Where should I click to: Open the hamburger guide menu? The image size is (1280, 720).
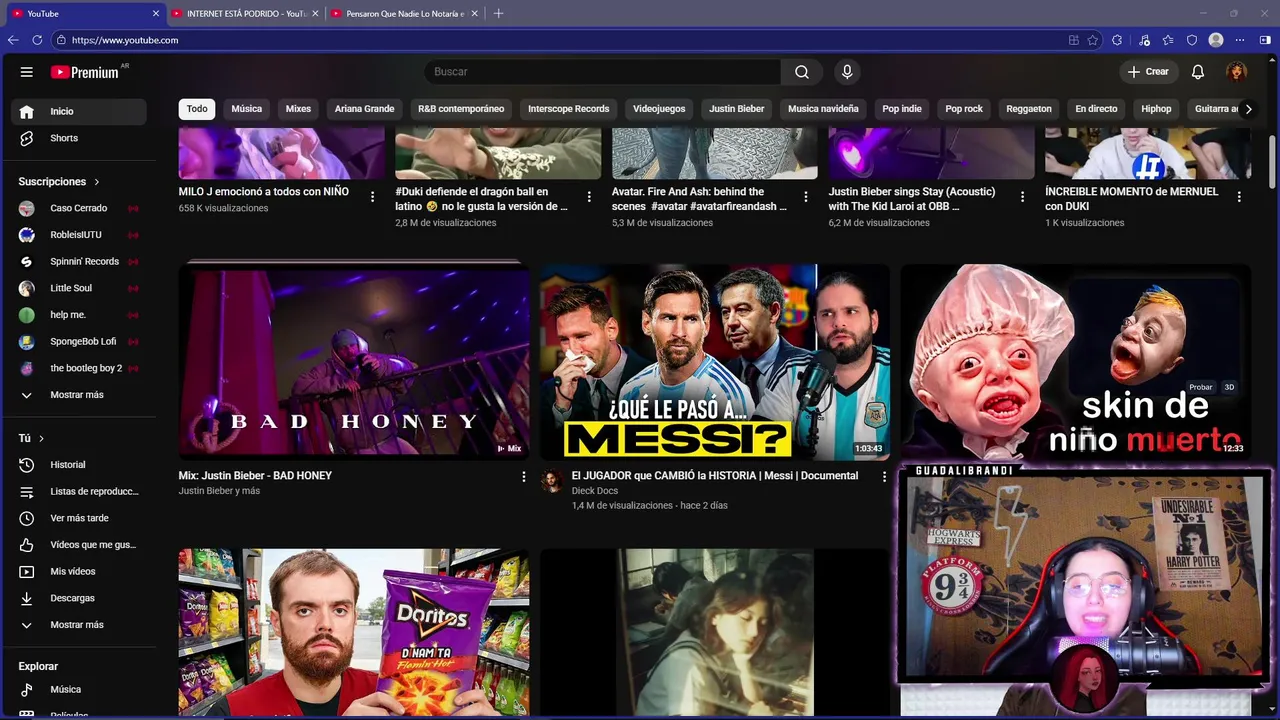(x=27, y=72)
